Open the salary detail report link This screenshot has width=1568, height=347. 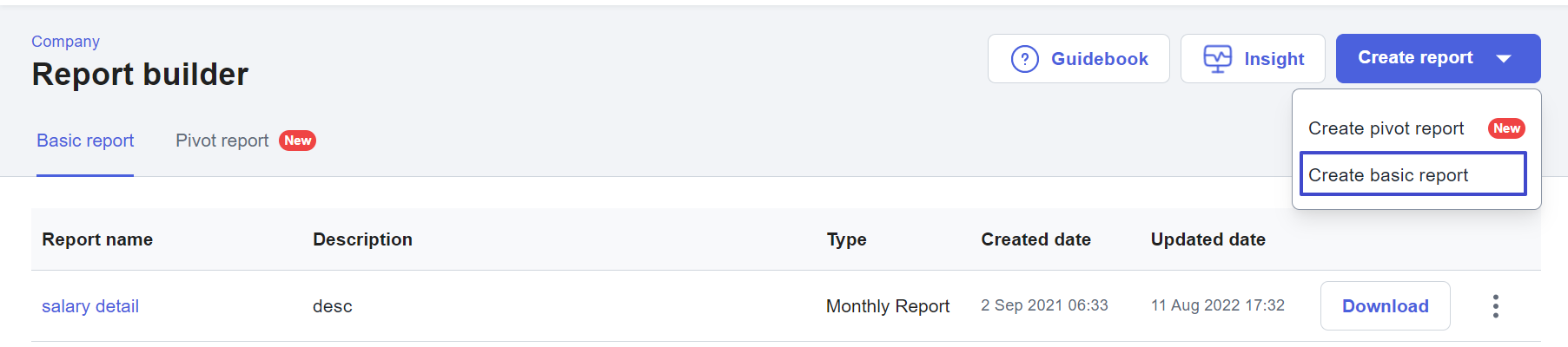[x=90, y=306]
